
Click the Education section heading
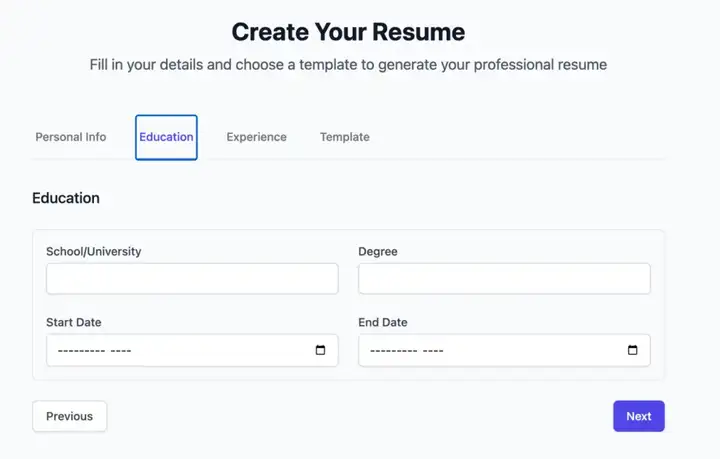[x=66, y=198]
